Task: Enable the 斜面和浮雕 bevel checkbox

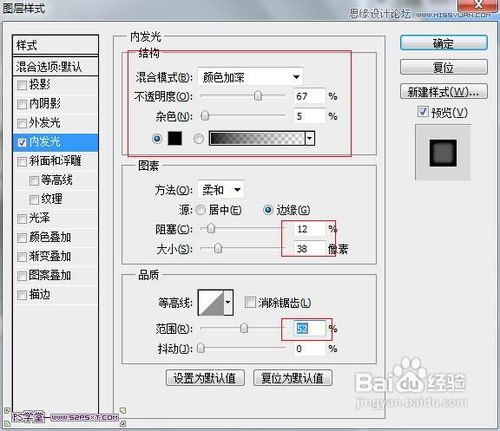Action: click(22, 162)
